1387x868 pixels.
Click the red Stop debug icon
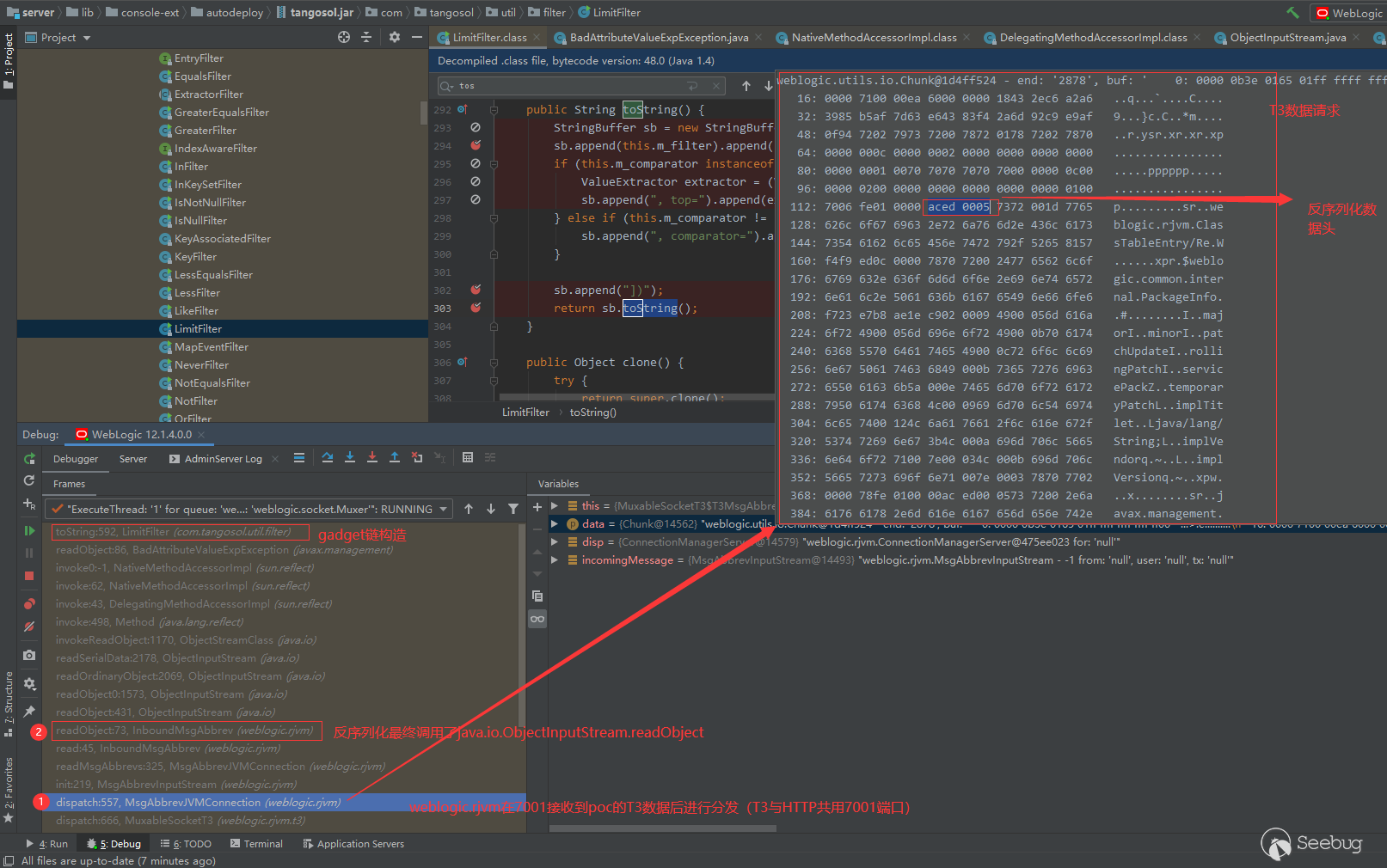point(29,576)
